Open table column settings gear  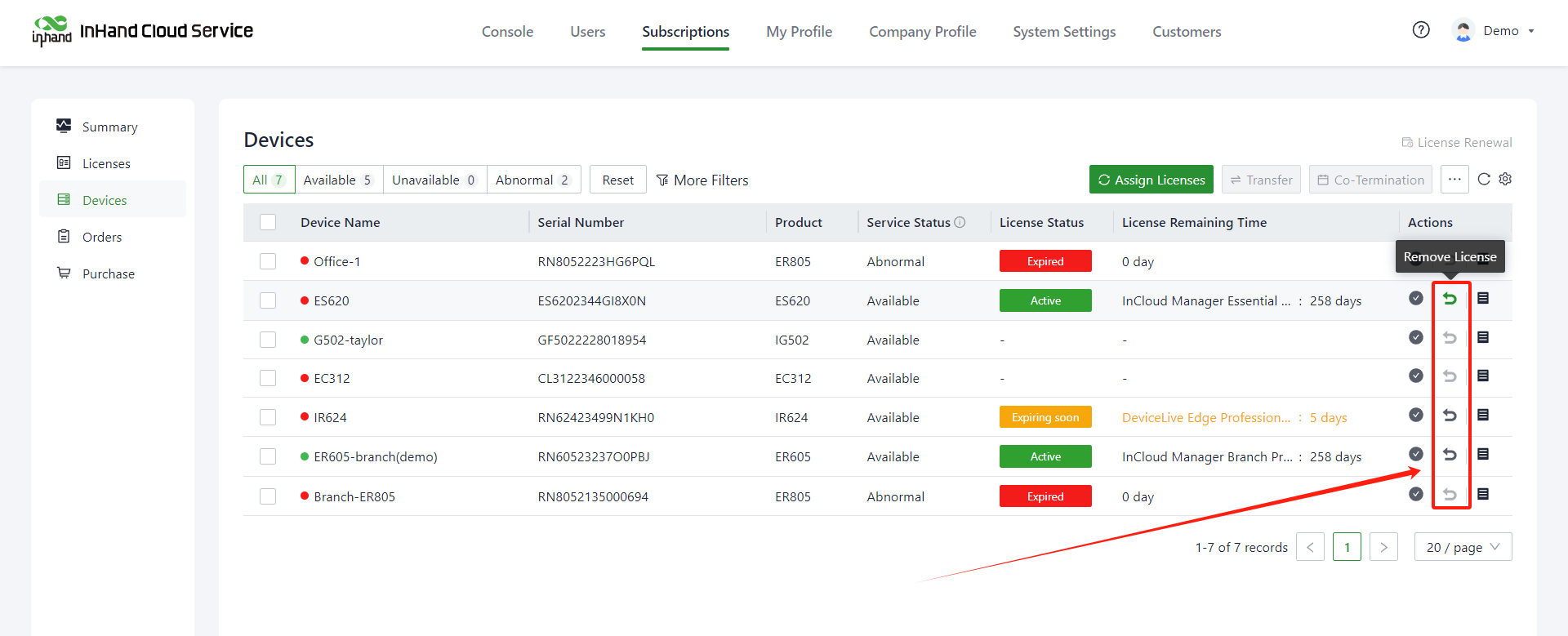coord(1505,180)
